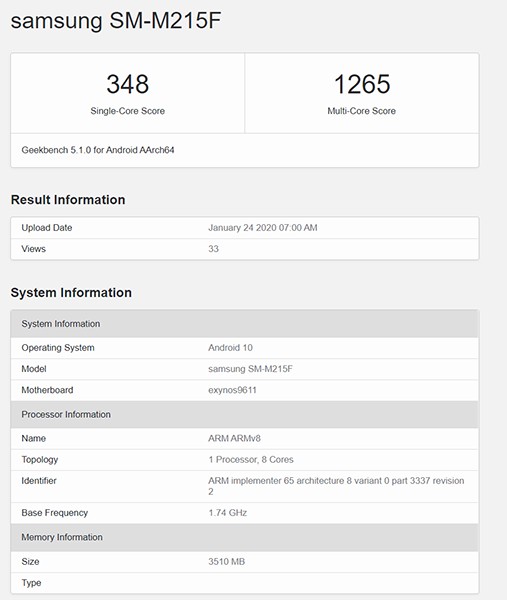Click the Result Information heading
The height and width of the screenshot is (600, 507).
coord(68,200)
